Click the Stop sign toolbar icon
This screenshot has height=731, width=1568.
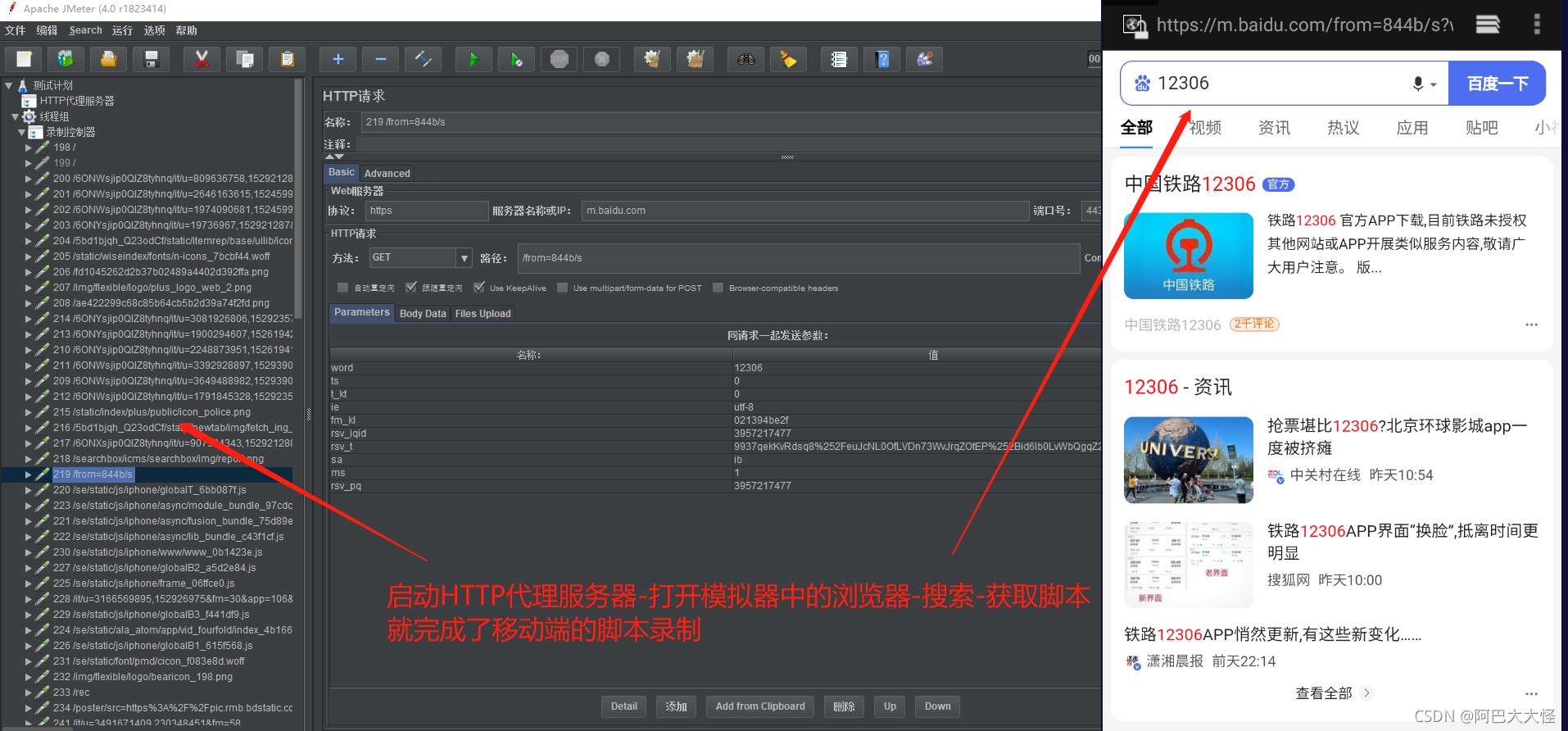(x=560, y=59)
